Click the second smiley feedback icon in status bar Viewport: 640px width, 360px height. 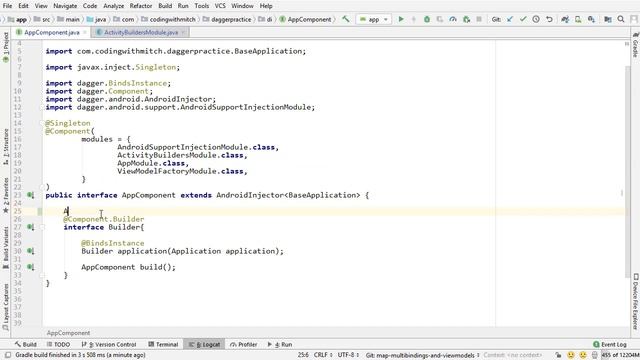click(x=583, y=355)
